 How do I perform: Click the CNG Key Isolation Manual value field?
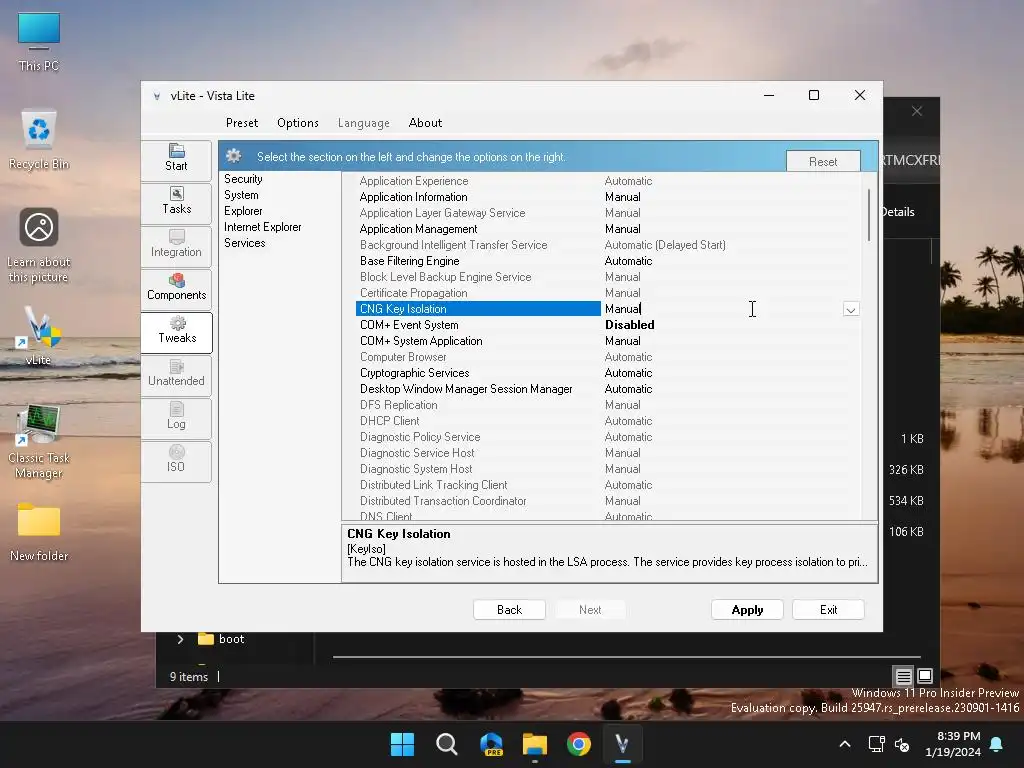722,309
